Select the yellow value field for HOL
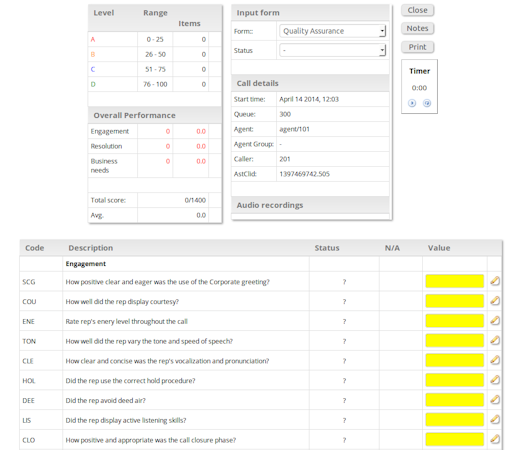The image size is (518, 450). click(455, 380)
